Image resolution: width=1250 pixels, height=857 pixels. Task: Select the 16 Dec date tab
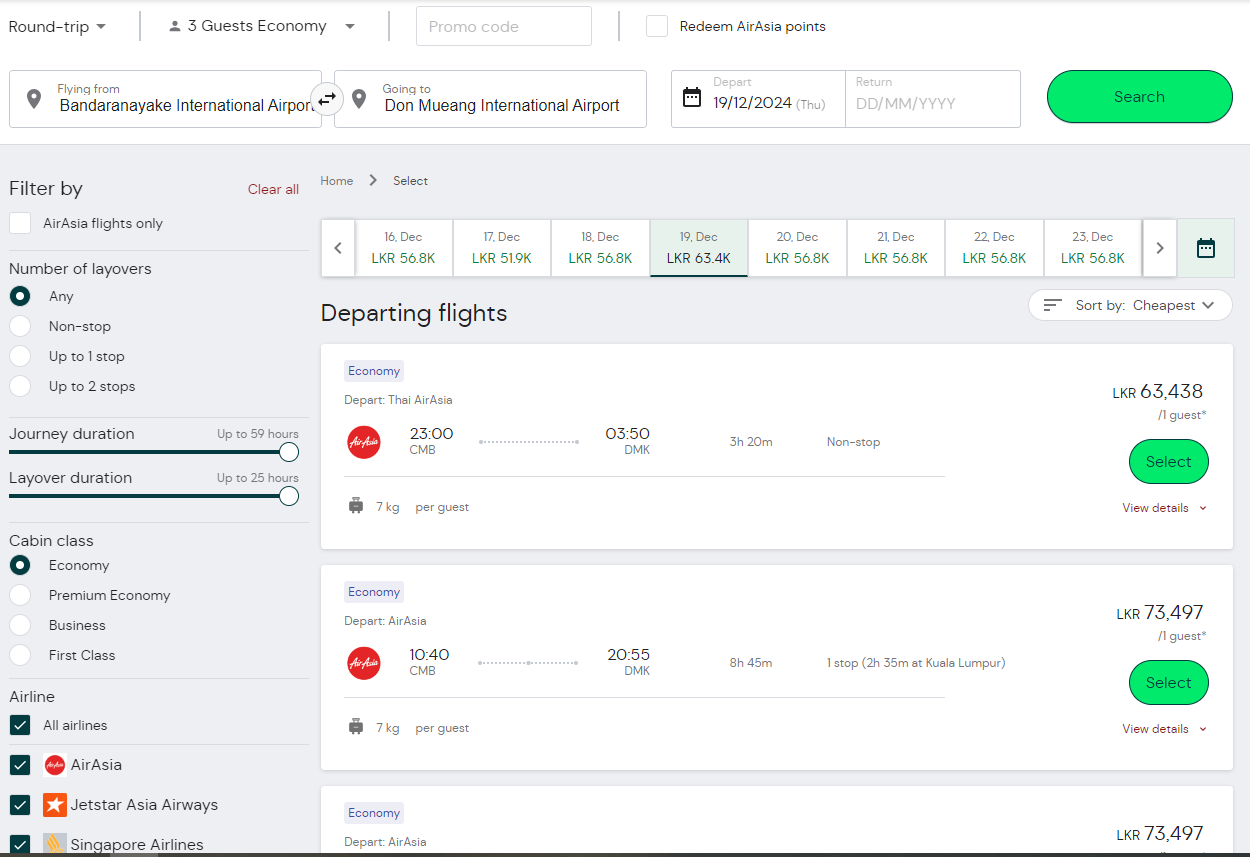(x=403, y=248)
